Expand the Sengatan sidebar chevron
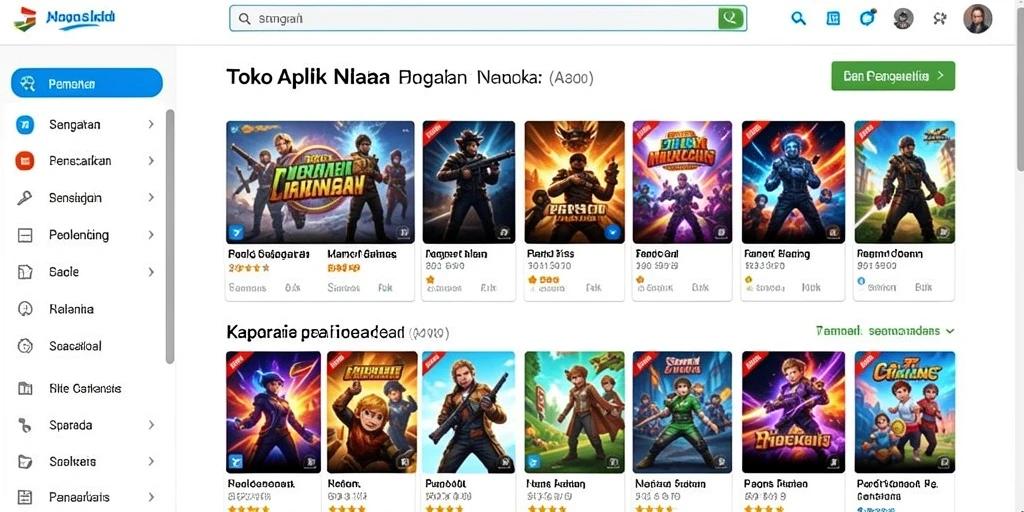 151,124
